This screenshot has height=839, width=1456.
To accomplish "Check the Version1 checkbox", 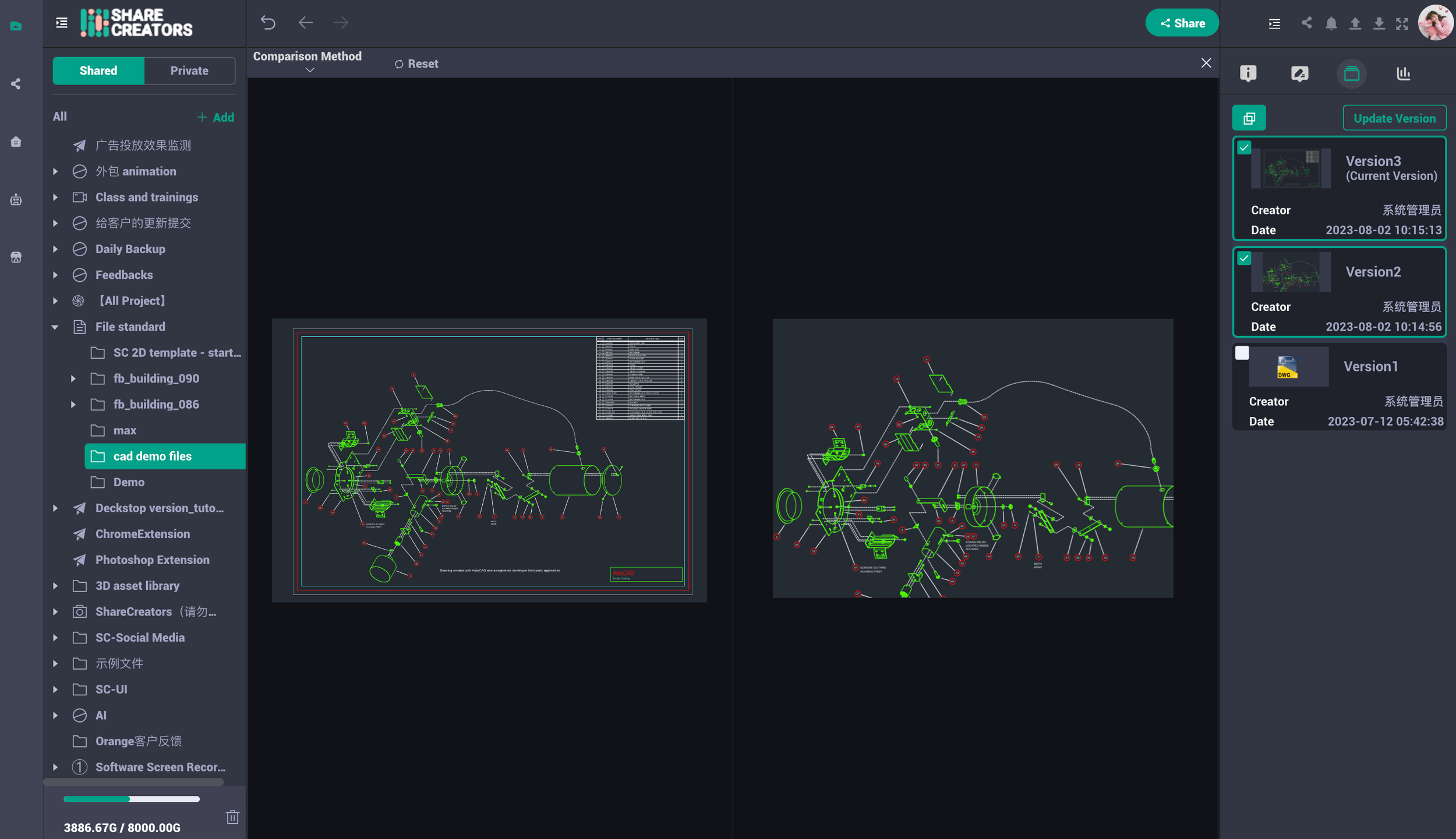I will point(1242,353).
